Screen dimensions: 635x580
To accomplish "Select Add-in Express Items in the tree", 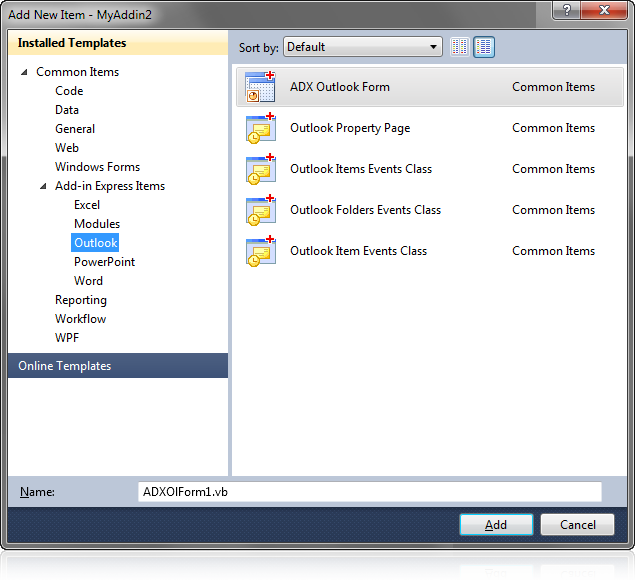I will 110,186.
